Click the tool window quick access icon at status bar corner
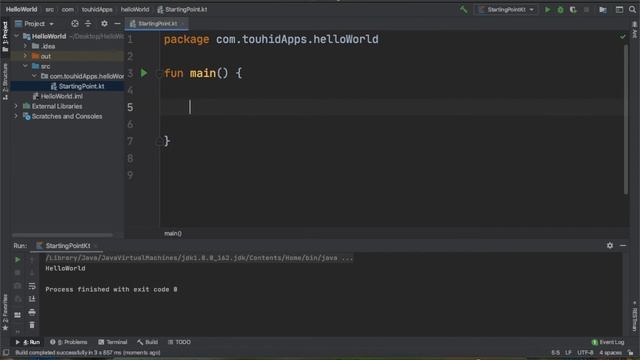The height and width of the screenshot is (360, 640). pos(6,353)
